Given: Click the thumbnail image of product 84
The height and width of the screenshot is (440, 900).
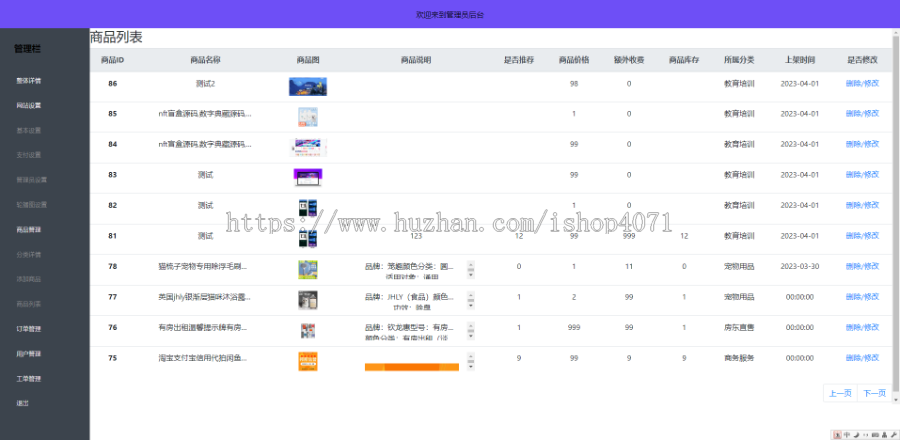Looking at the screenshot, I should coord(308,147).
